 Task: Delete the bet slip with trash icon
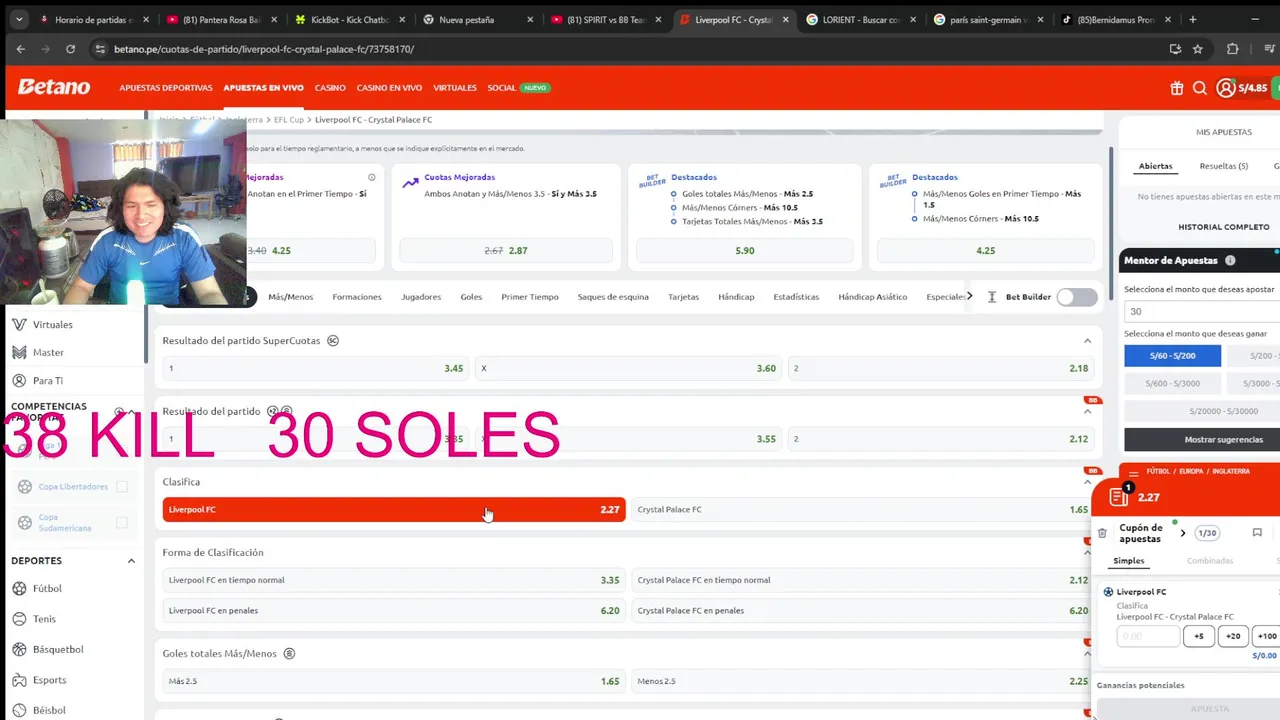pyautogui.click(x=1102, y=533)
